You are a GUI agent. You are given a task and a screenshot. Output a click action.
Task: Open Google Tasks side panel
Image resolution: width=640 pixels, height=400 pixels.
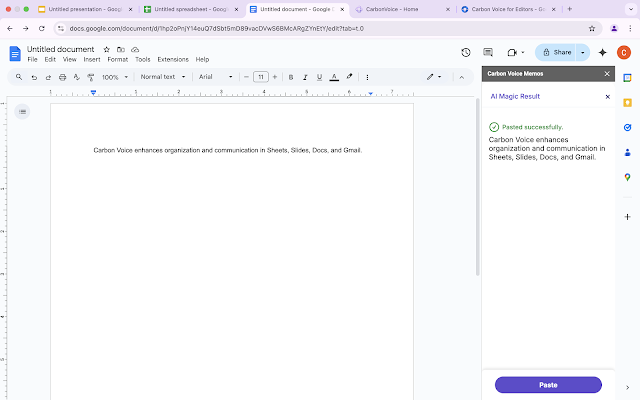pos(627,128)
